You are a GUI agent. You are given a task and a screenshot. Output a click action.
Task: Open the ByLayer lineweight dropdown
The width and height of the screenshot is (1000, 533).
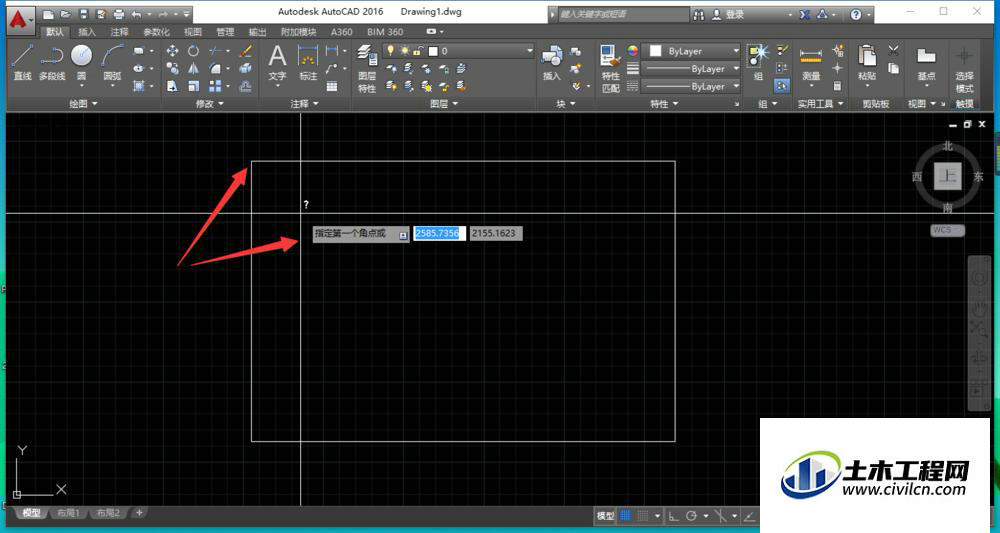tap(735, 68)
